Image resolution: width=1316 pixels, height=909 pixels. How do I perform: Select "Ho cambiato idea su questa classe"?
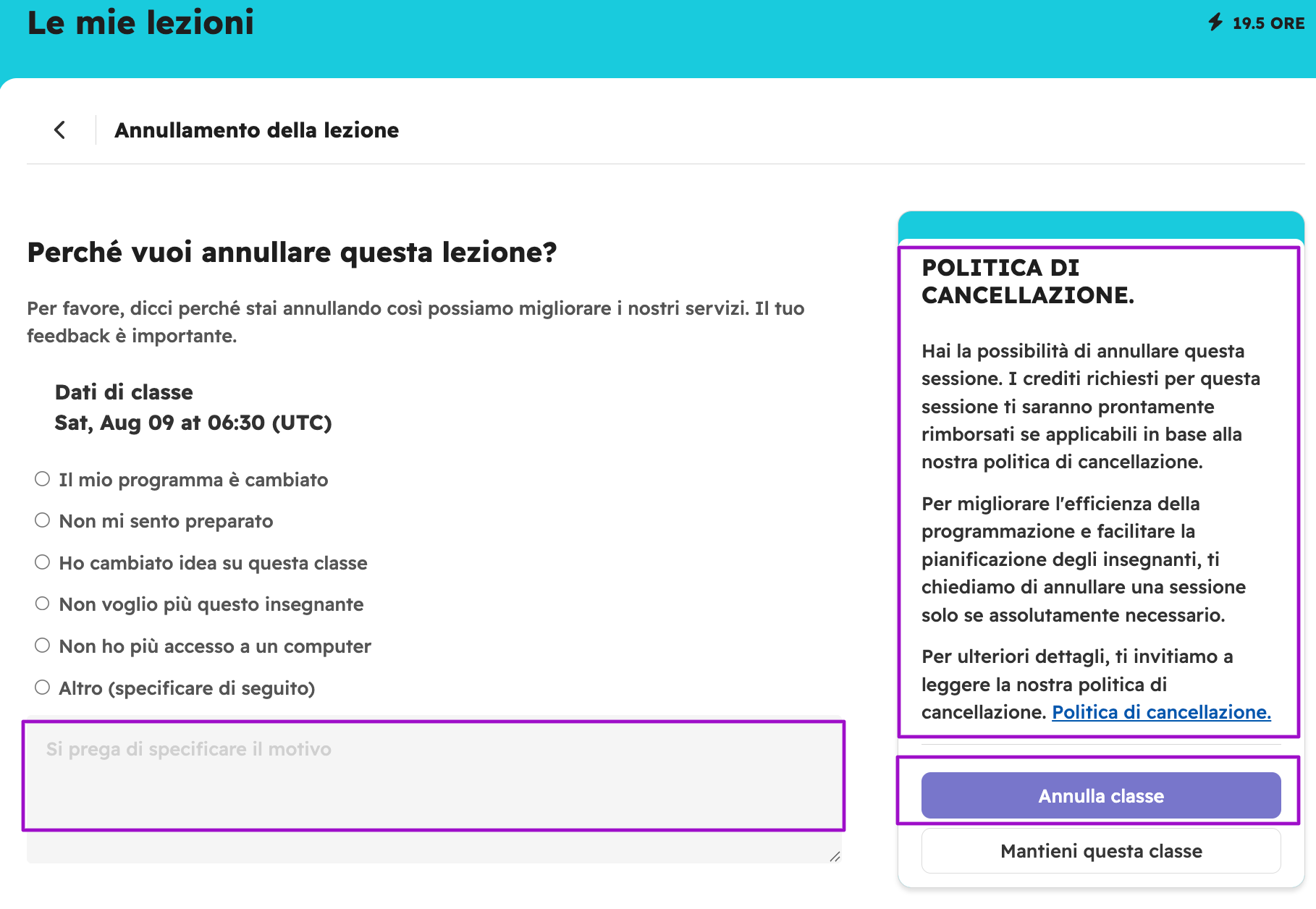(43, 562)
